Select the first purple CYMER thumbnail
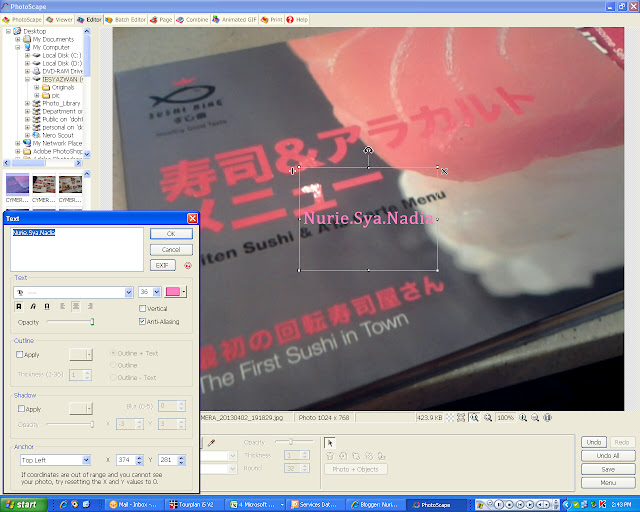Image resolution: width=640 pixels, height=512 pixels. tap(17, 185)
